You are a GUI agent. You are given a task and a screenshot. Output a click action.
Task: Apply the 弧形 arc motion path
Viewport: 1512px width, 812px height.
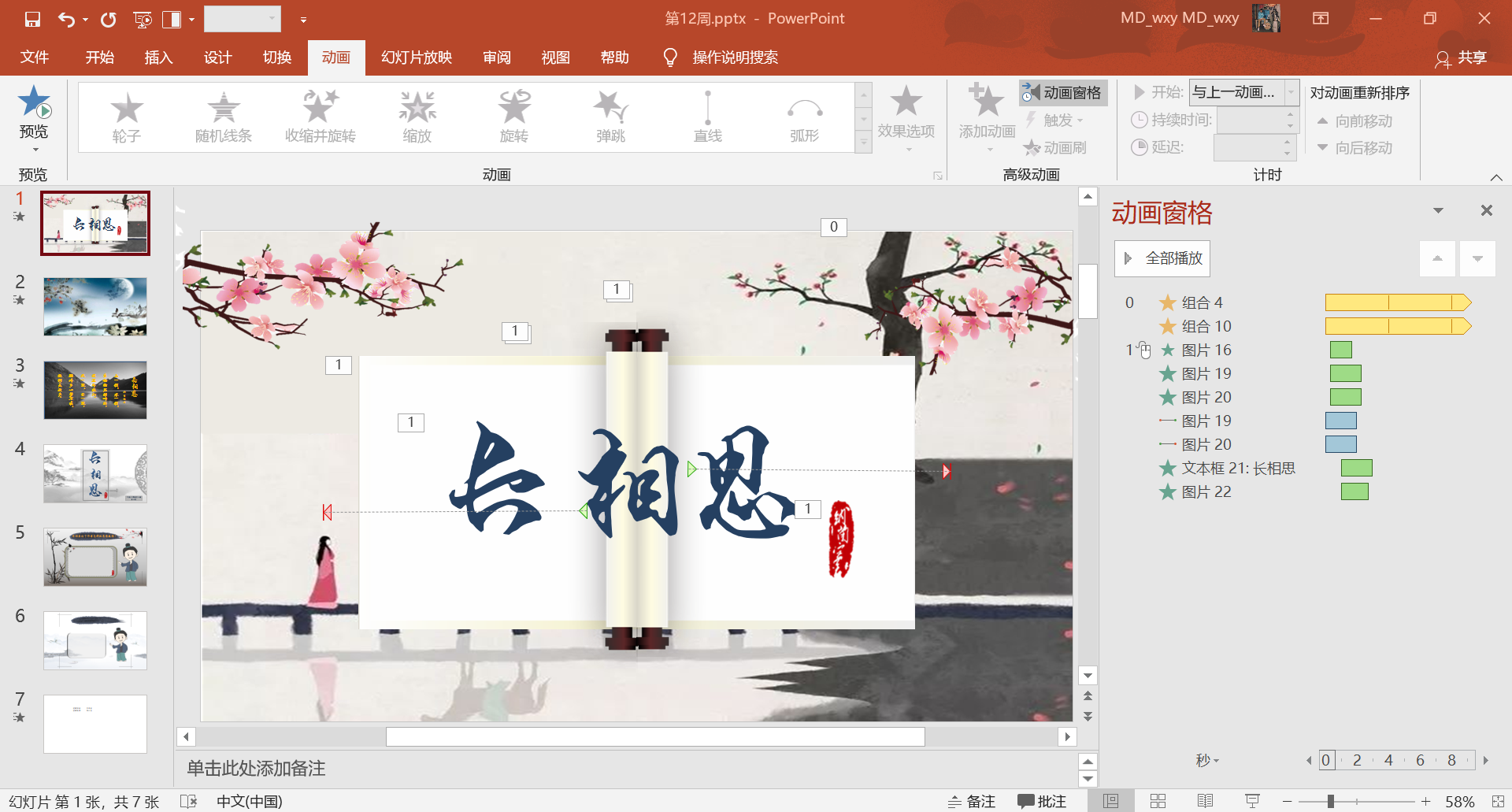pyautogui.click(x=805, y=118)
